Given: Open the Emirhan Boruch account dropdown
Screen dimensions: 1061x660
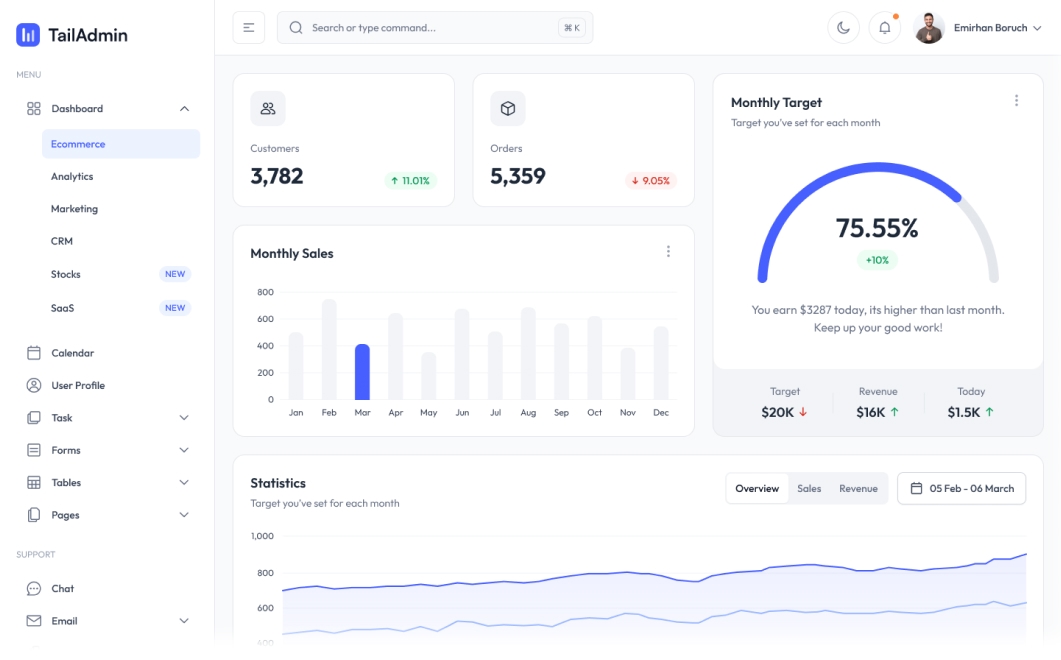Looking at the screenshot, I should (x=994, y=27).
